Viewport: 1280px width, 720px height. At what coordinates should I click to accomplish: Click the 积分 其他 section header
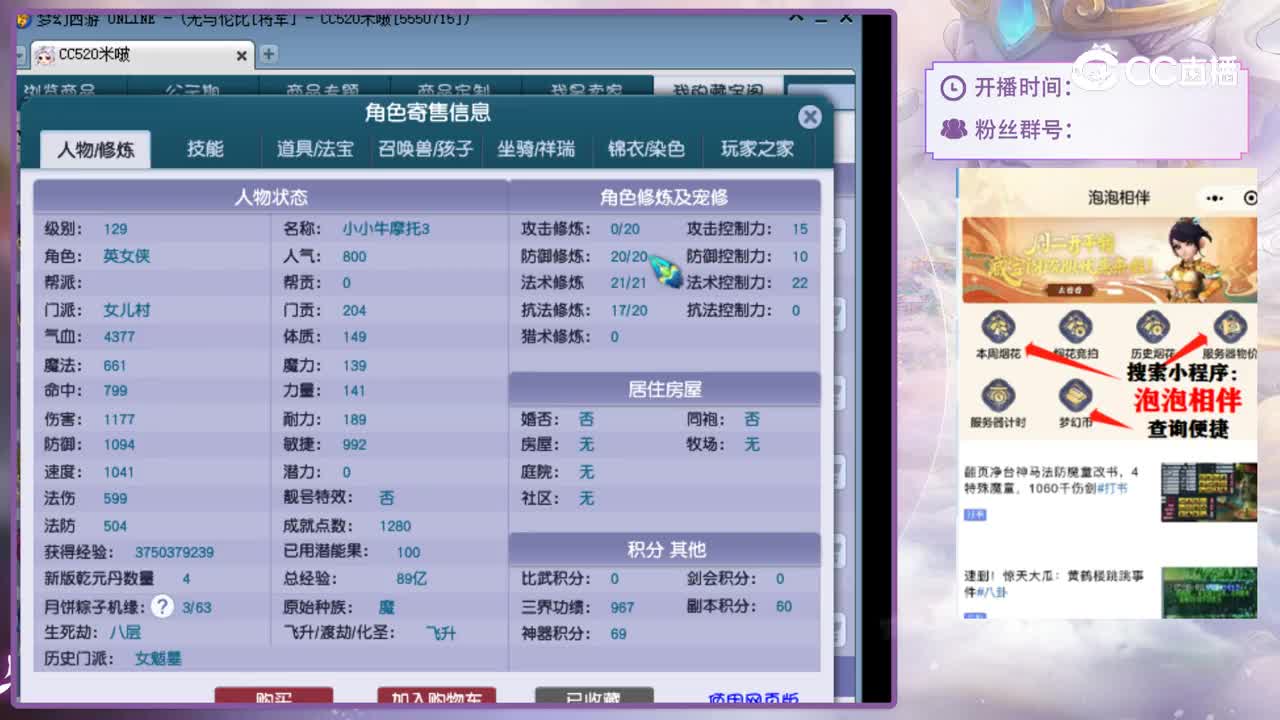pyautogui.click(x=664, y=549)
